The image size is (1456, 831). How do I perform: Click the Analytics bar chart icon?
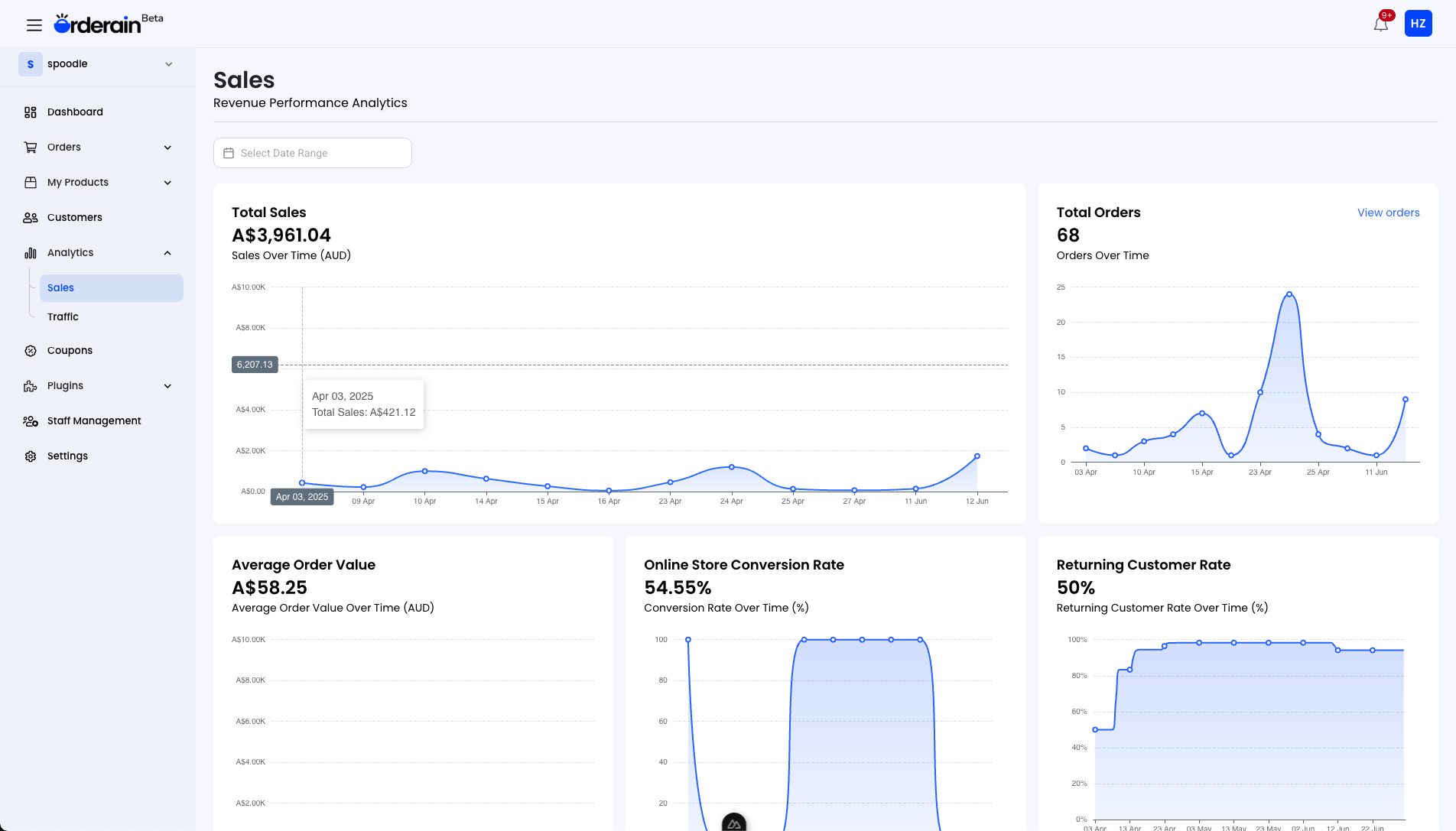pos(31,252)
